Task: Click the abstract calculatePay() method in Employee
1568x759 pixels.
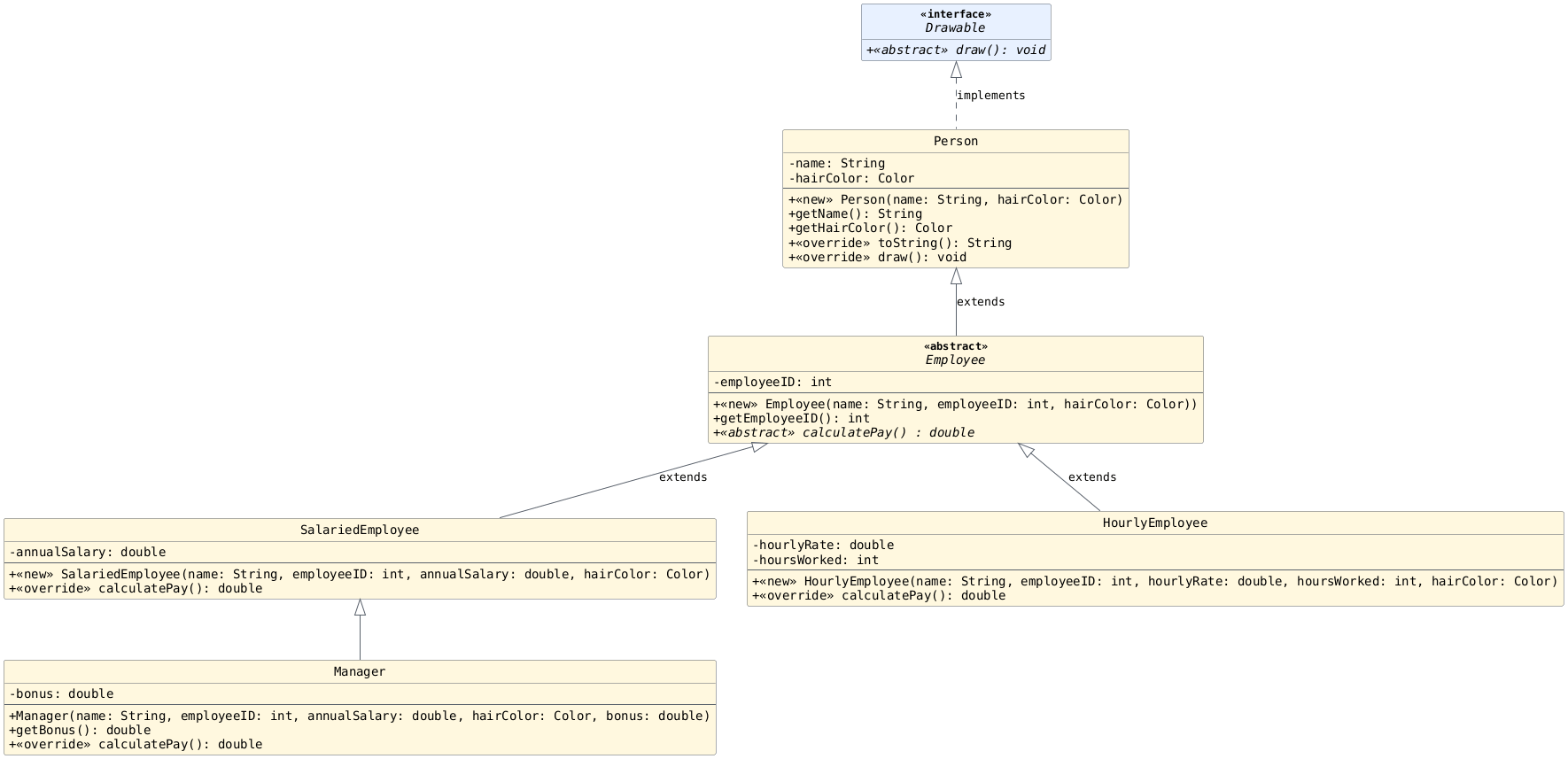Action: tap(843, 433)
